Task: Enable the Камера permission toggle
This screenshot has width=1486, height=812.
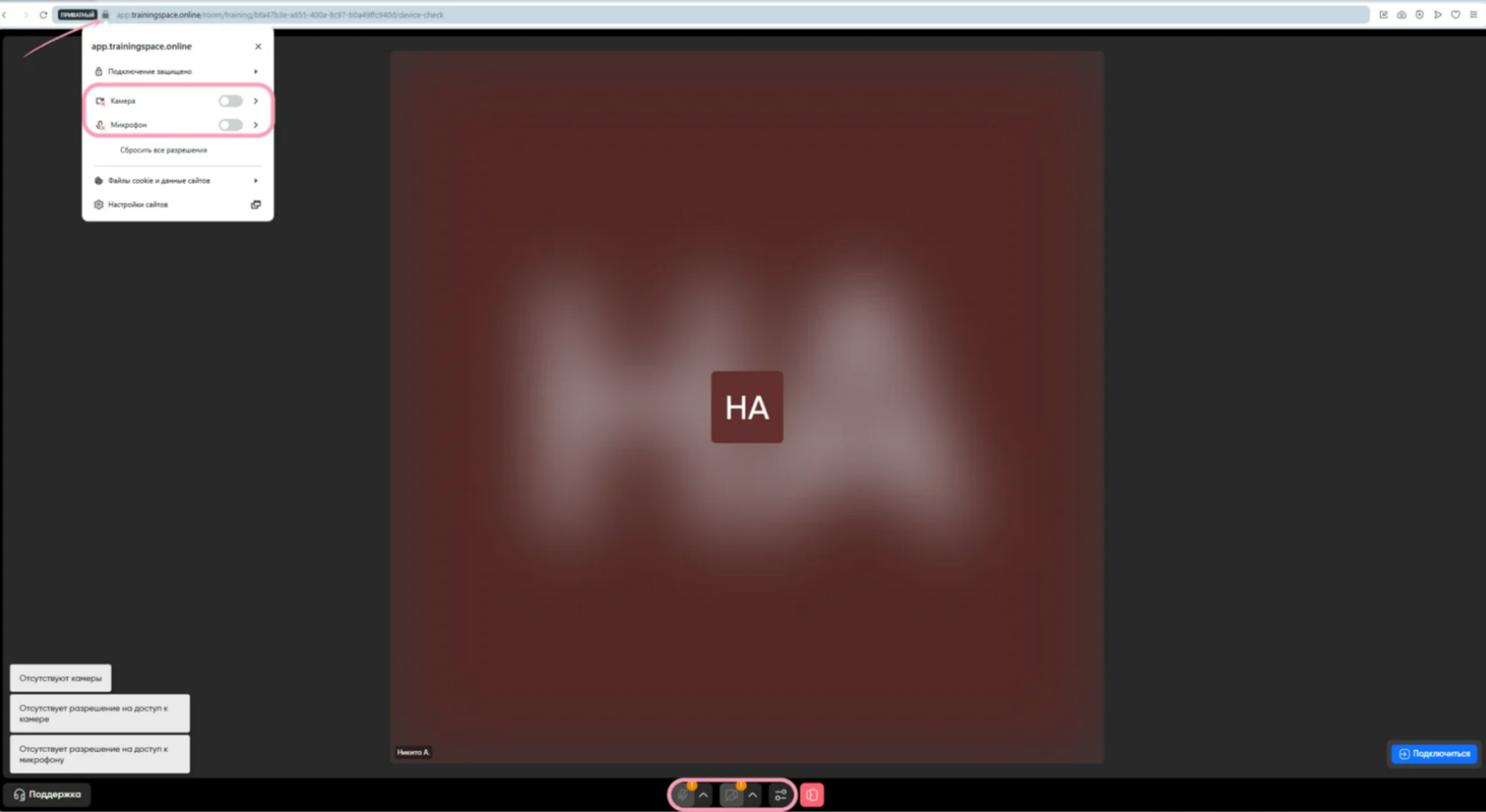Action: (x=230, y=101)
